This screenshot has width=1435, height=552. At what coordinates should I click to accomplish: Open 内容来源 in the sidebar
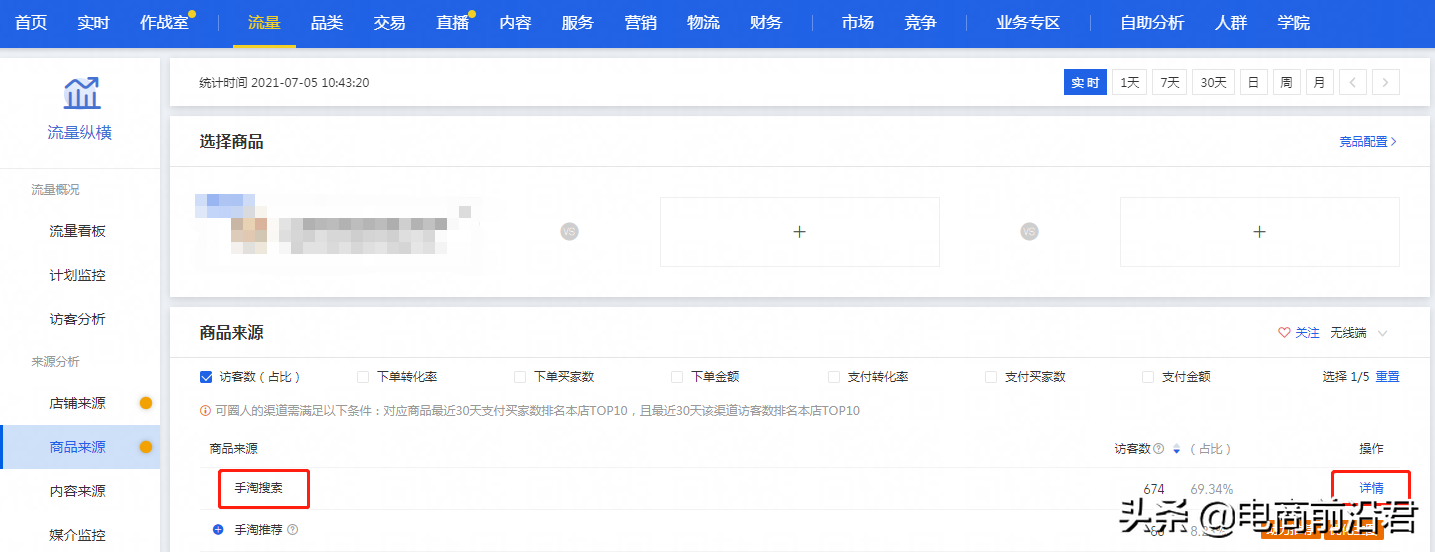click(x=78, y=491)
